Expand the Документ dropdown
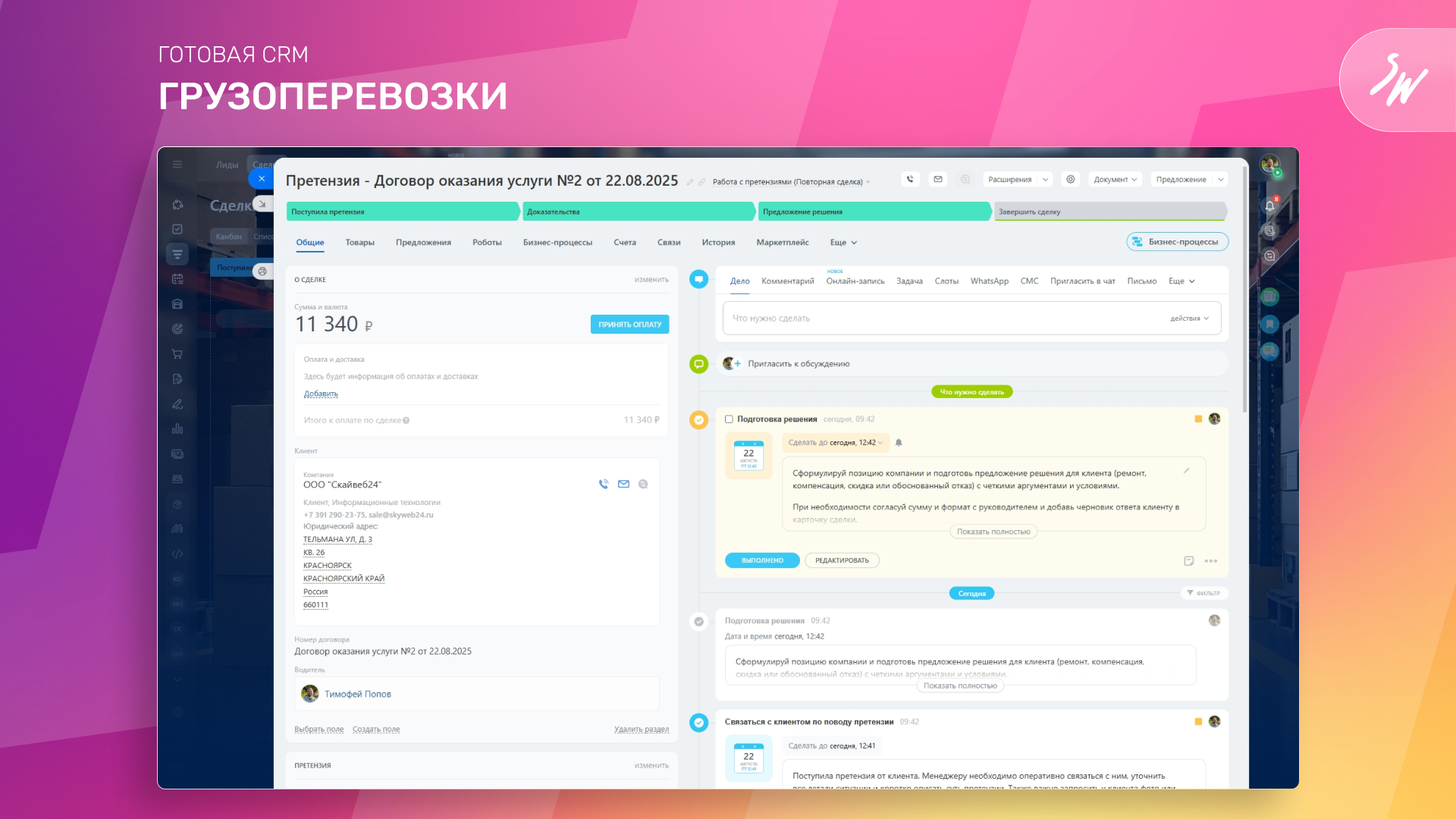The image size is (1456, 819). [x=1115, y=180]
